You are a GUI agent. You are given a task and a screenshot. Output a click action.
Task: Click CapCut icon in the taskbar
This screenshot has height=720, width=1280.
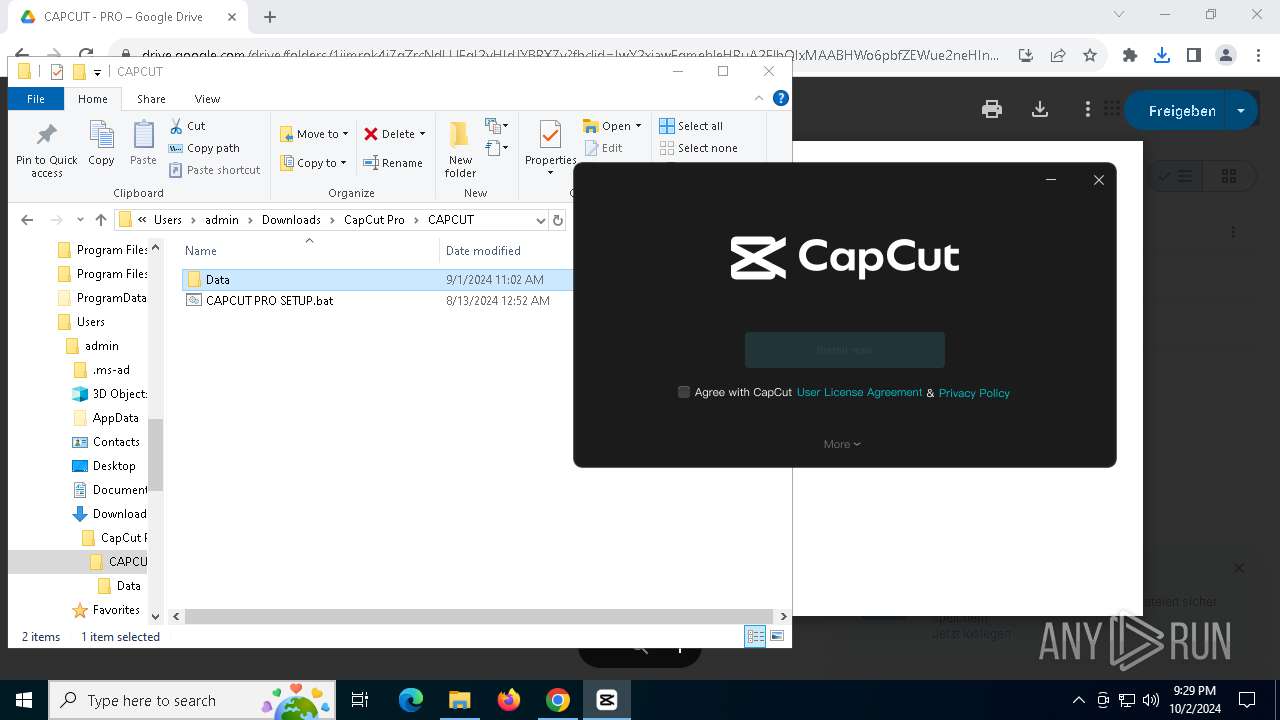tap(606, 700)
